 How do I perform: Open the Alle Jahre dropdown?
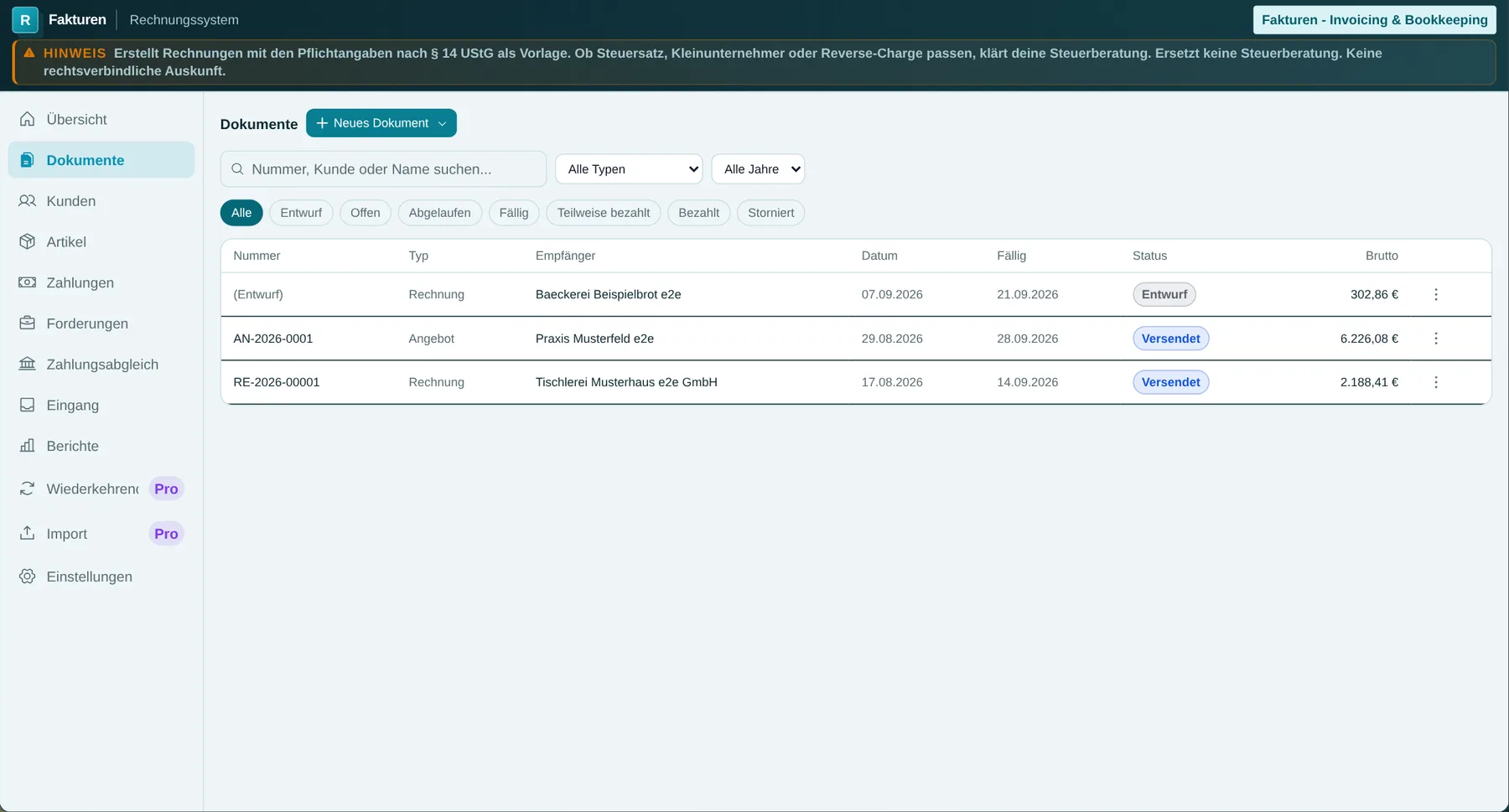pyautogui.click(x=758, y=169)
